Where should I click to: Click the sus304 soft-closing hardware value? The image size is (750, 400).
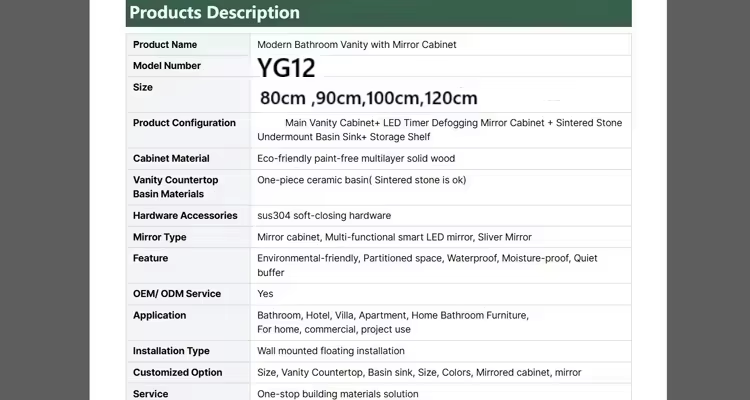point(324,216)
